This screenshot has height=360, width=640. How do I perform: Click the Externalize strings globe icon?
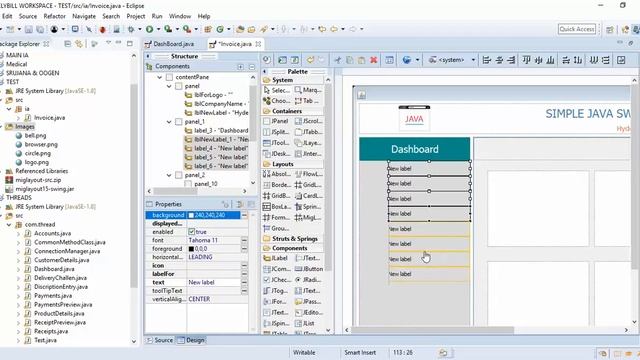tap(407, 60)
